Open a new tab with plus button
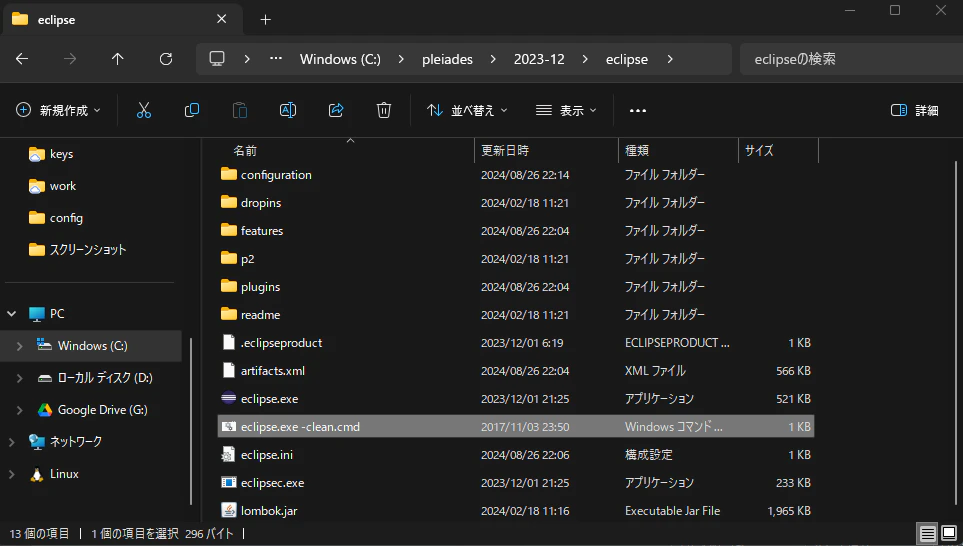Viewport: 963px width, 546px height. click(x=265, y=20)
